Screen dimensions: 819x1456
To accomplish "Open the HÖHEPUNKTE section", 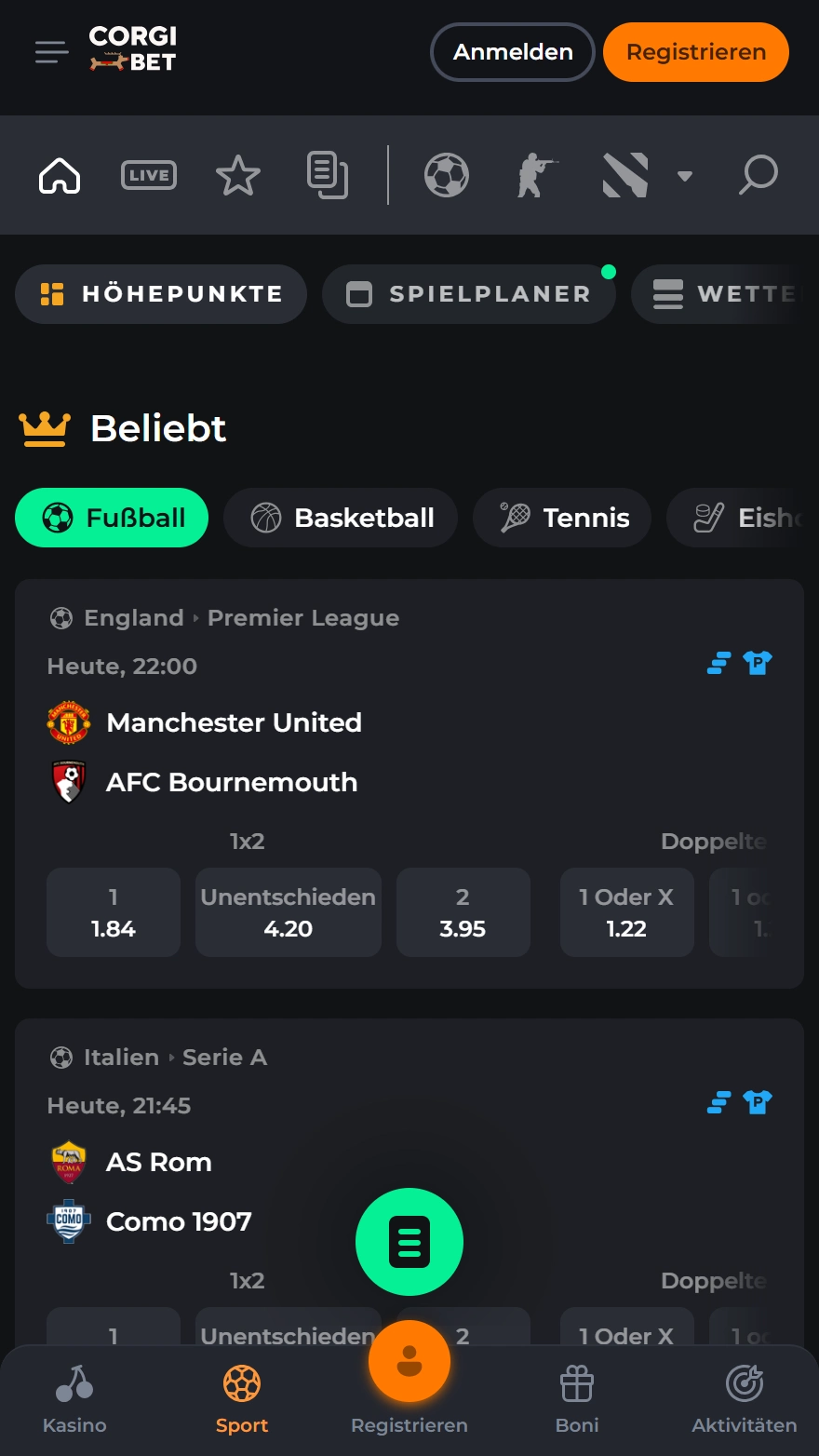I will click(x=160, y=293).
